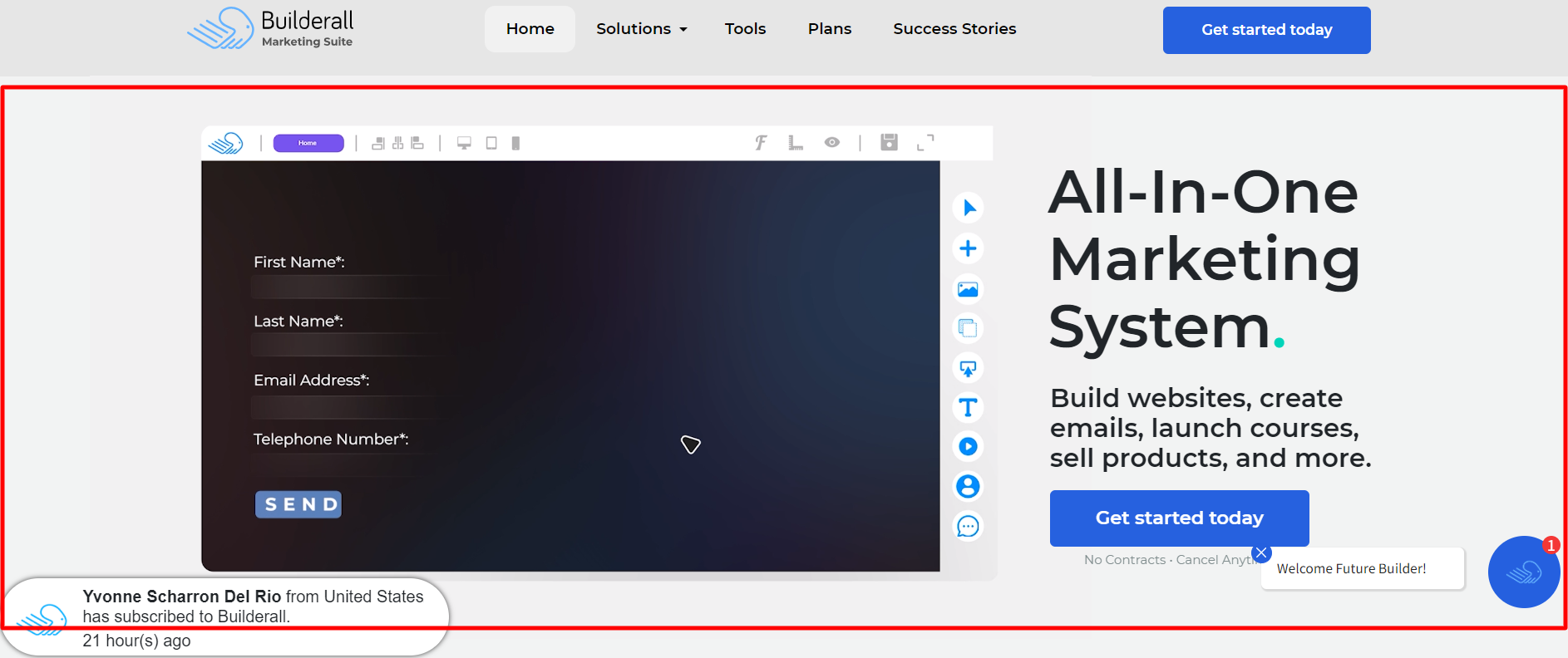Click the fullscreen expand icon

[x=925, y=143]
